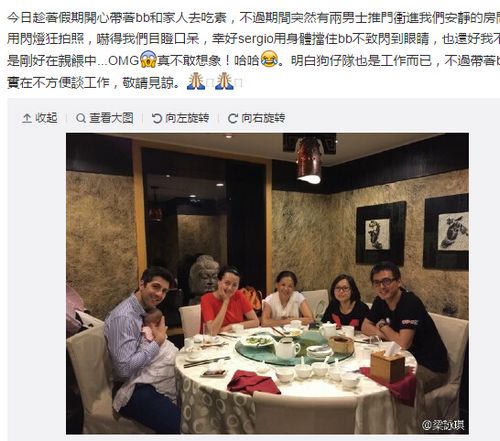Click the dinner table group photo
The image size is (500, 441).
[x=267, y=283]
